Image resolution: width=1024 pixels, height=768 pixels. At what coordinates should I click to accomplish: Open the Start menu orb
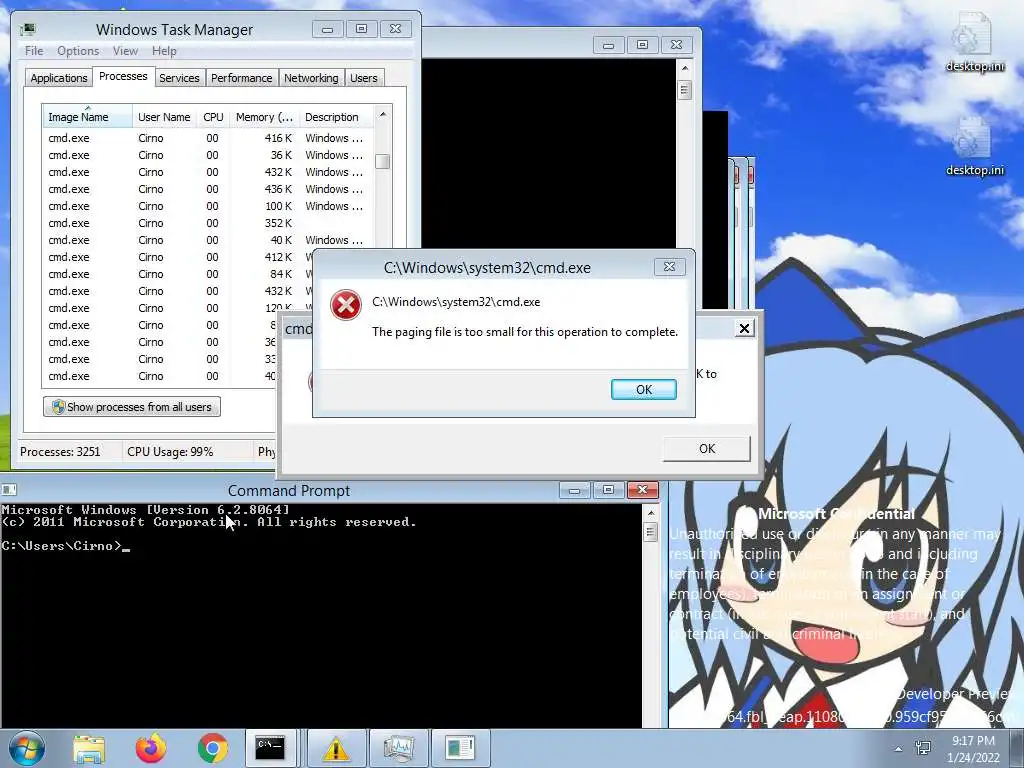27,748
